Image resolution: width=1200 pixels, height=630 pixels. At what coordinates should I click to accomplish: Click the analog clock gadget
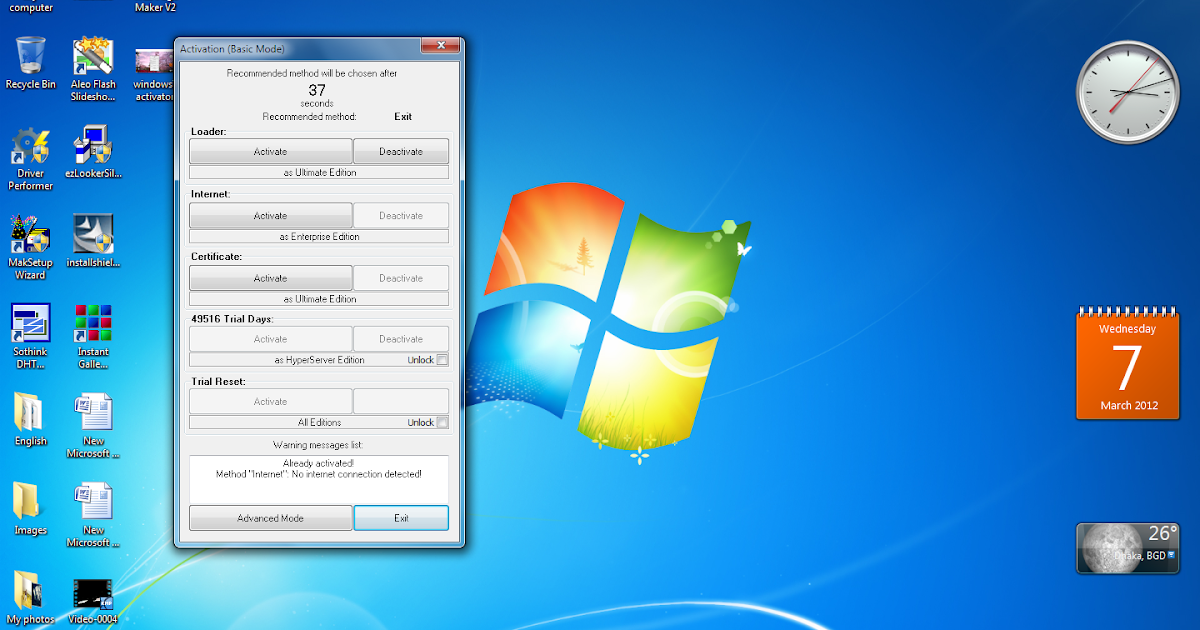pyautogui.click(x=1129, y=91)
